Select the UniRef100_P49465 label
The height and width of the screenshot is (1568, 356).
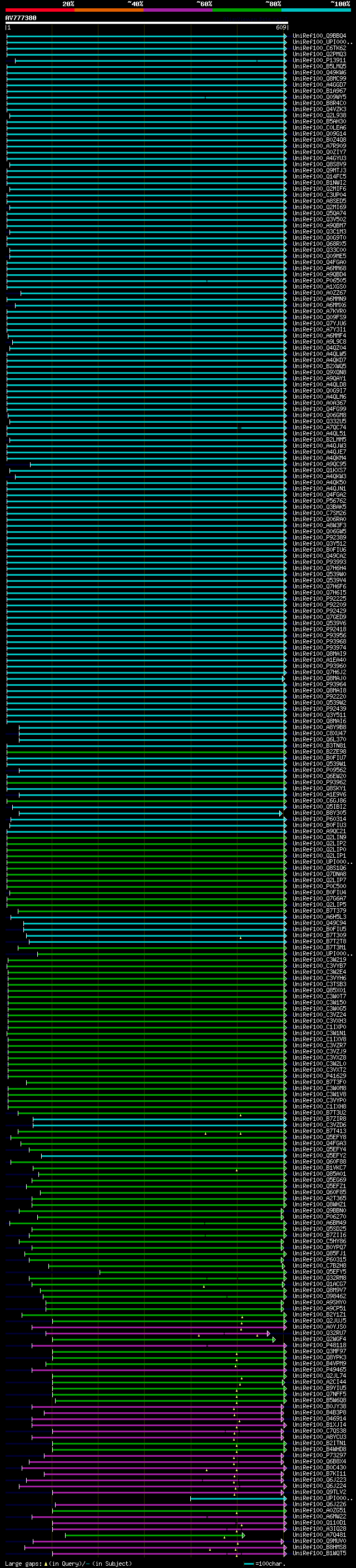[x=319, y=1370]
